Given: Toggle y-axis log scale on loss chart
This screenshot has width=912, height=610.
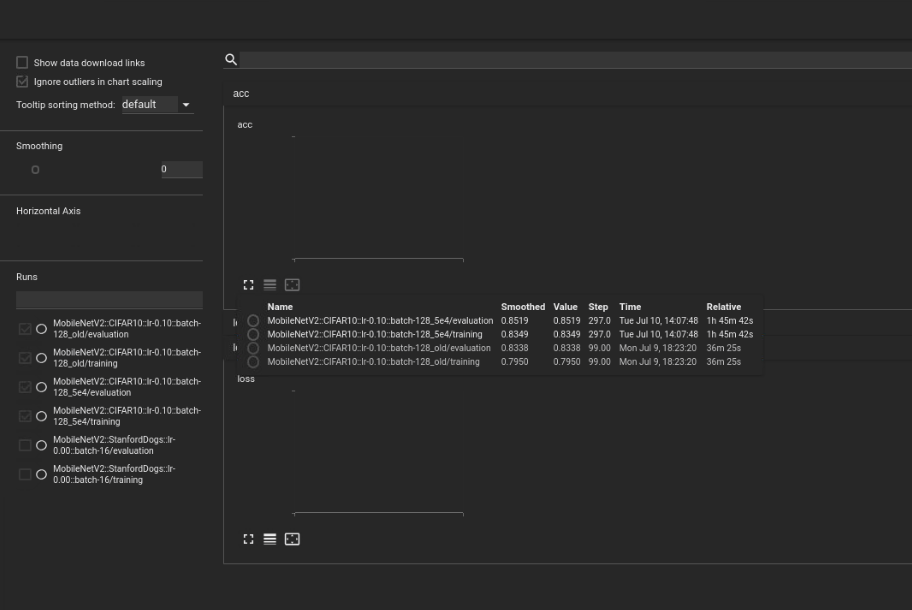Looking at the screenshot, I should click(x=270, y=539).
